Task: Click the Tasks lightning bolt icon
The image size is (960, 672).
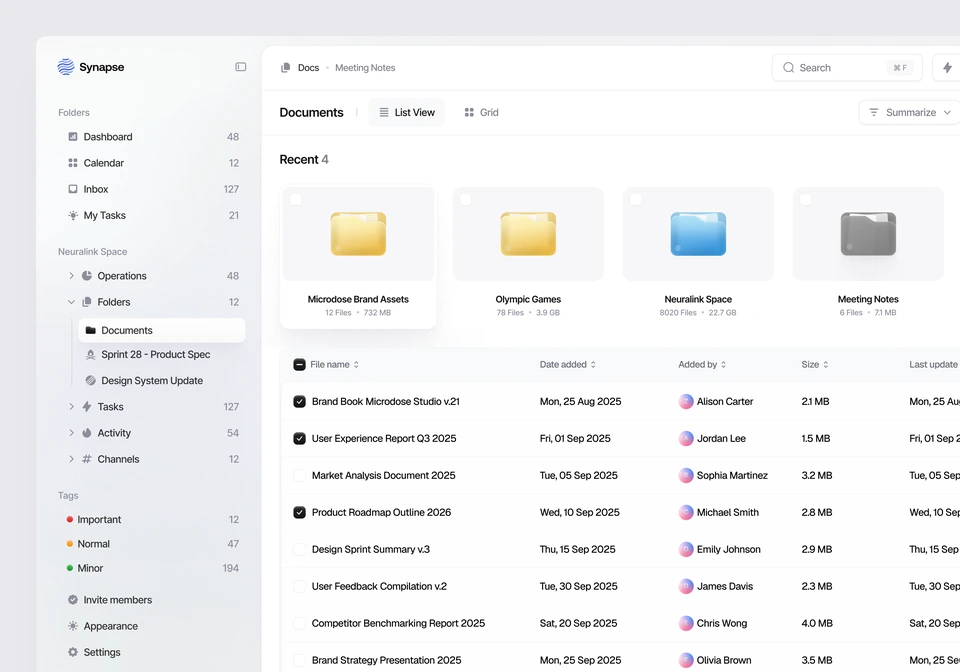Action: tap(87, 406)
